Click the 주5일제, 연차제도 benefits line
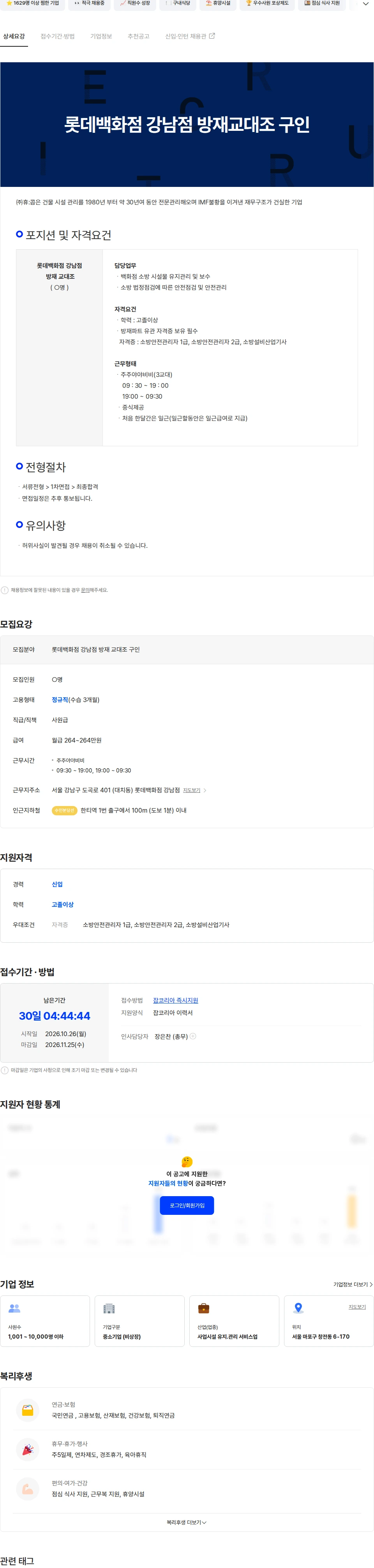Image resolution: width=374 pixels, height=1568 pixels. [x=99, y=1455]
